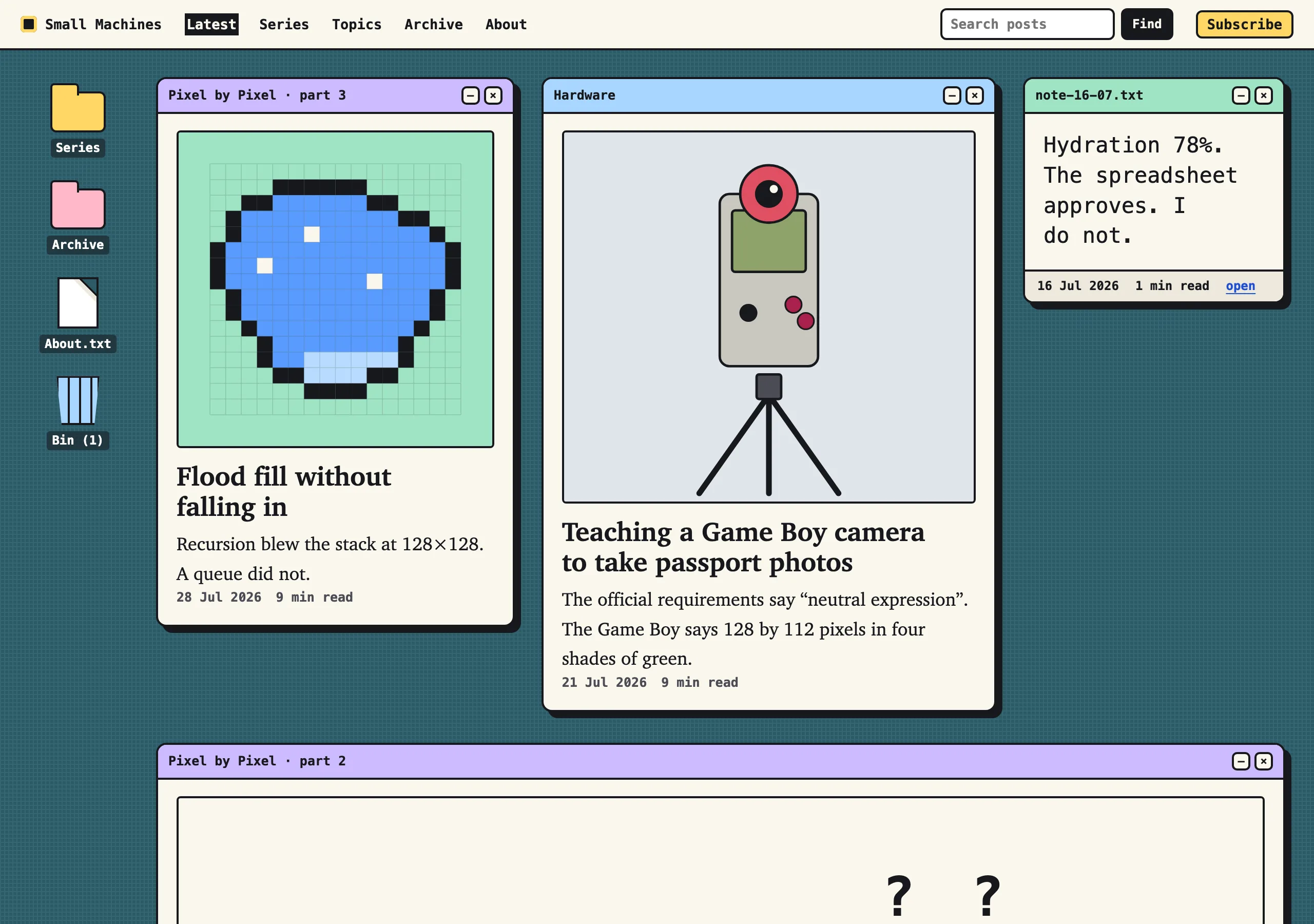Close the Pixel by Pixel part 3 window
The width and height of the screenshot is (1314, 924).
[493, 95]
